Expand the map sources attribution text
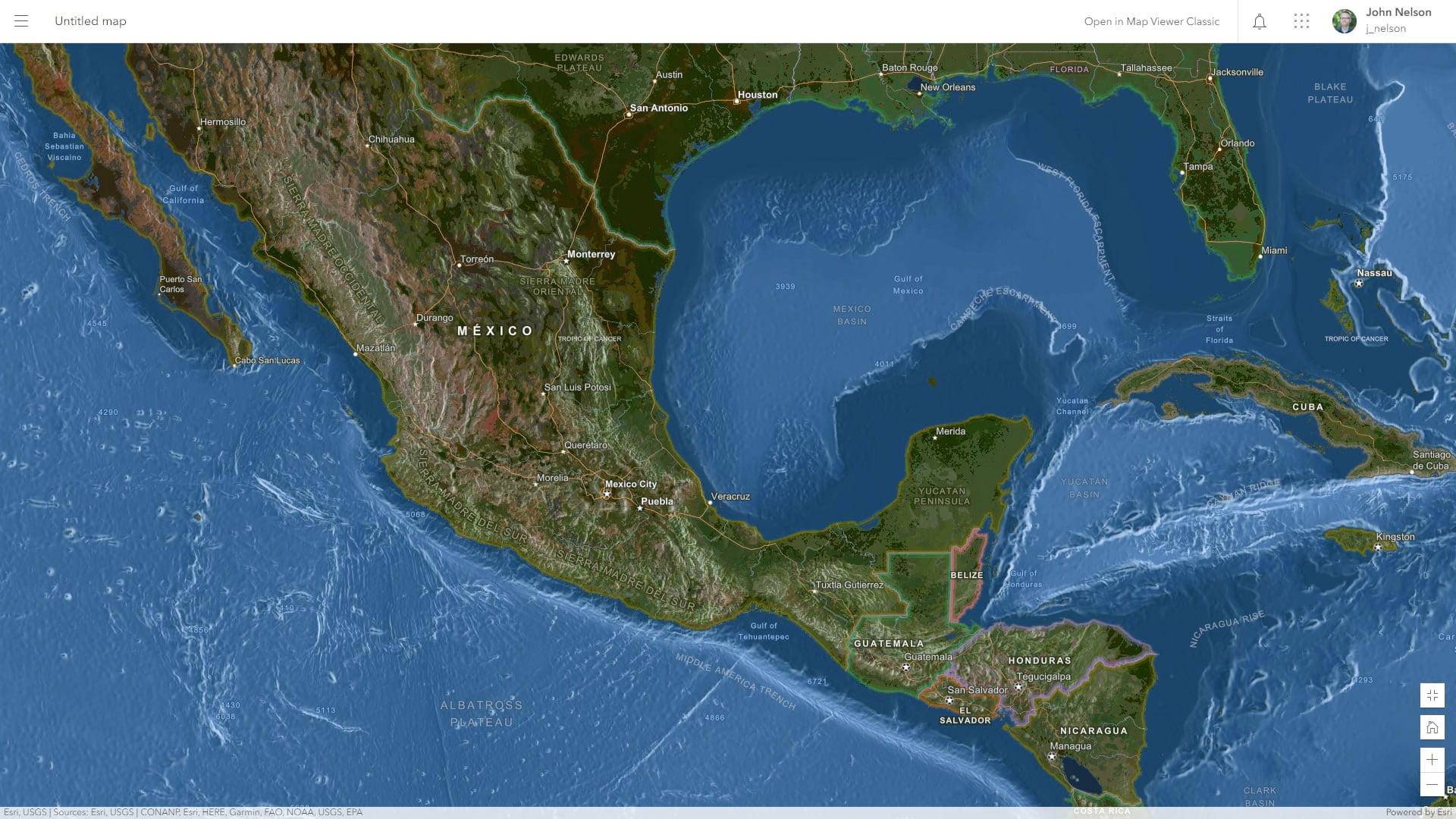1456x819 pixels. coord(183,812)
